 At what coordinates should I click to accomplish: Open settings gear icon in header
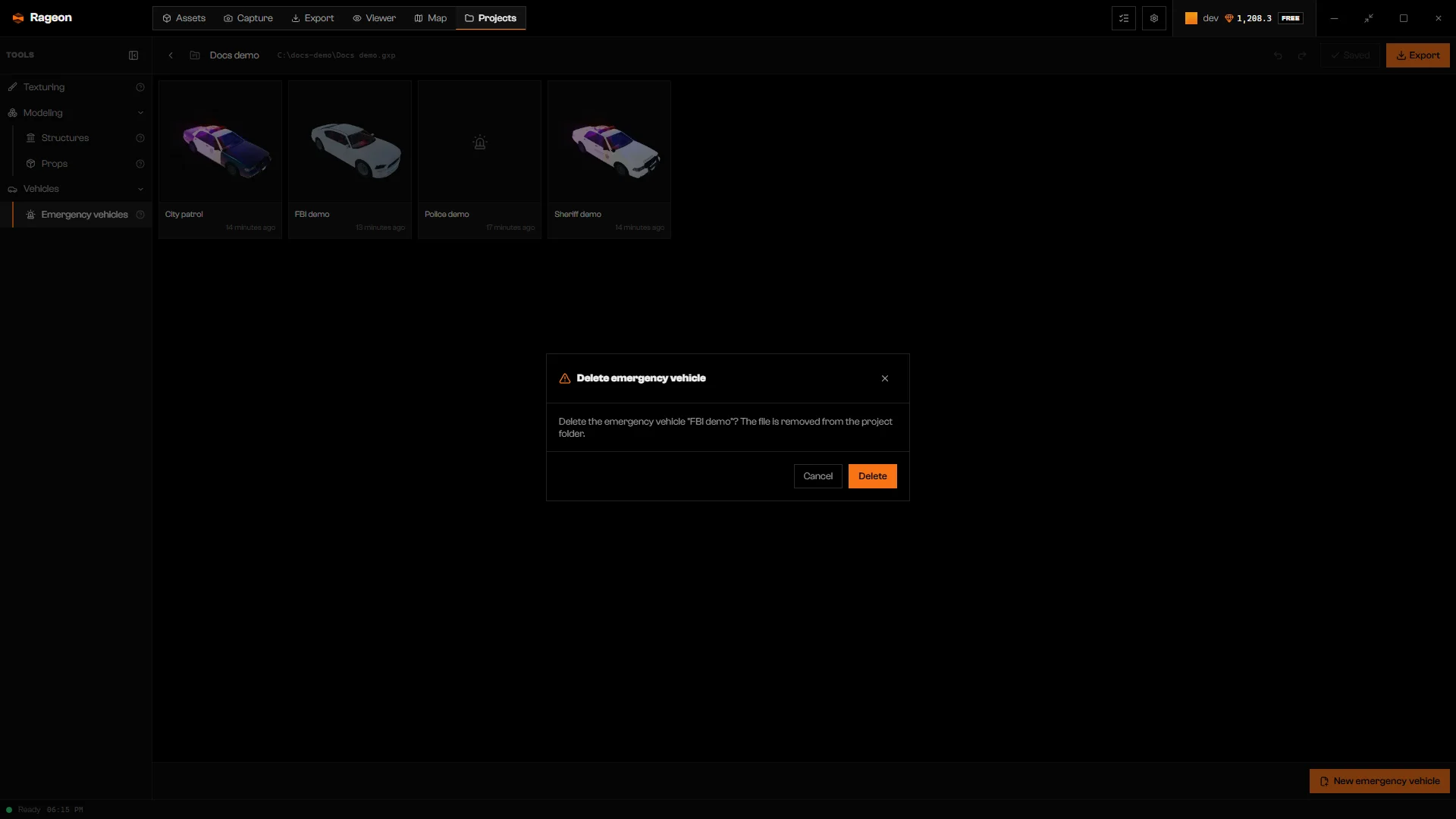click(1154, 18)
